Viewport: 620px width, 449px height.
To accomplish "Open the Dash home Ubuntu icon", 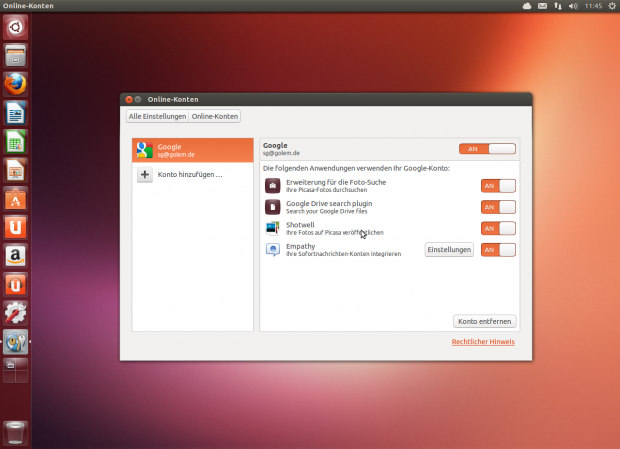I will point(15,26).
